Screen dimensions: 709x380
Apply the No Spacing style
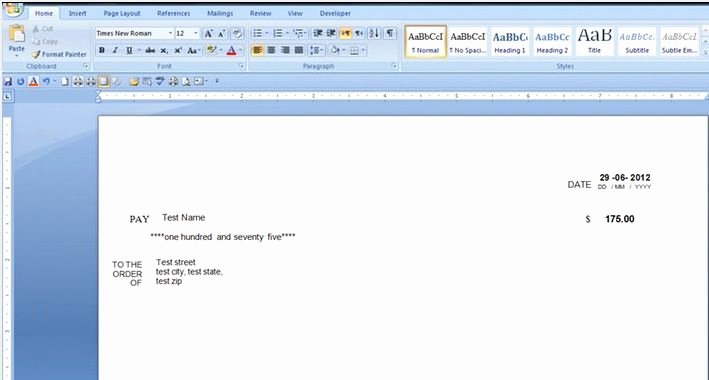468,42
